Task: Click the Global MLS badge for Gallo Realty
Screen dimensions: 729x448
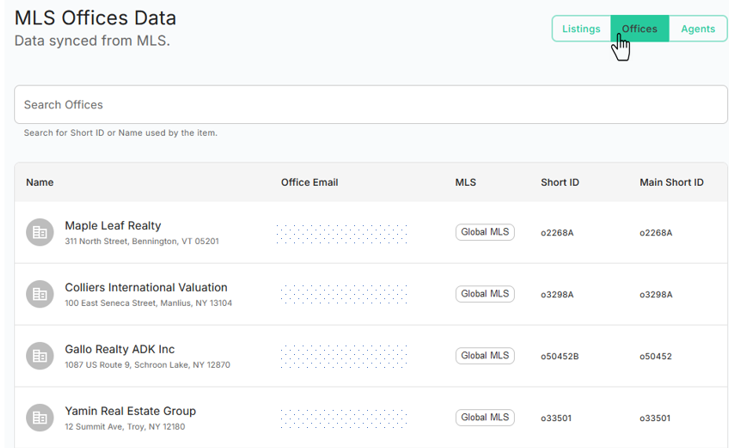Action: [485, 356]
